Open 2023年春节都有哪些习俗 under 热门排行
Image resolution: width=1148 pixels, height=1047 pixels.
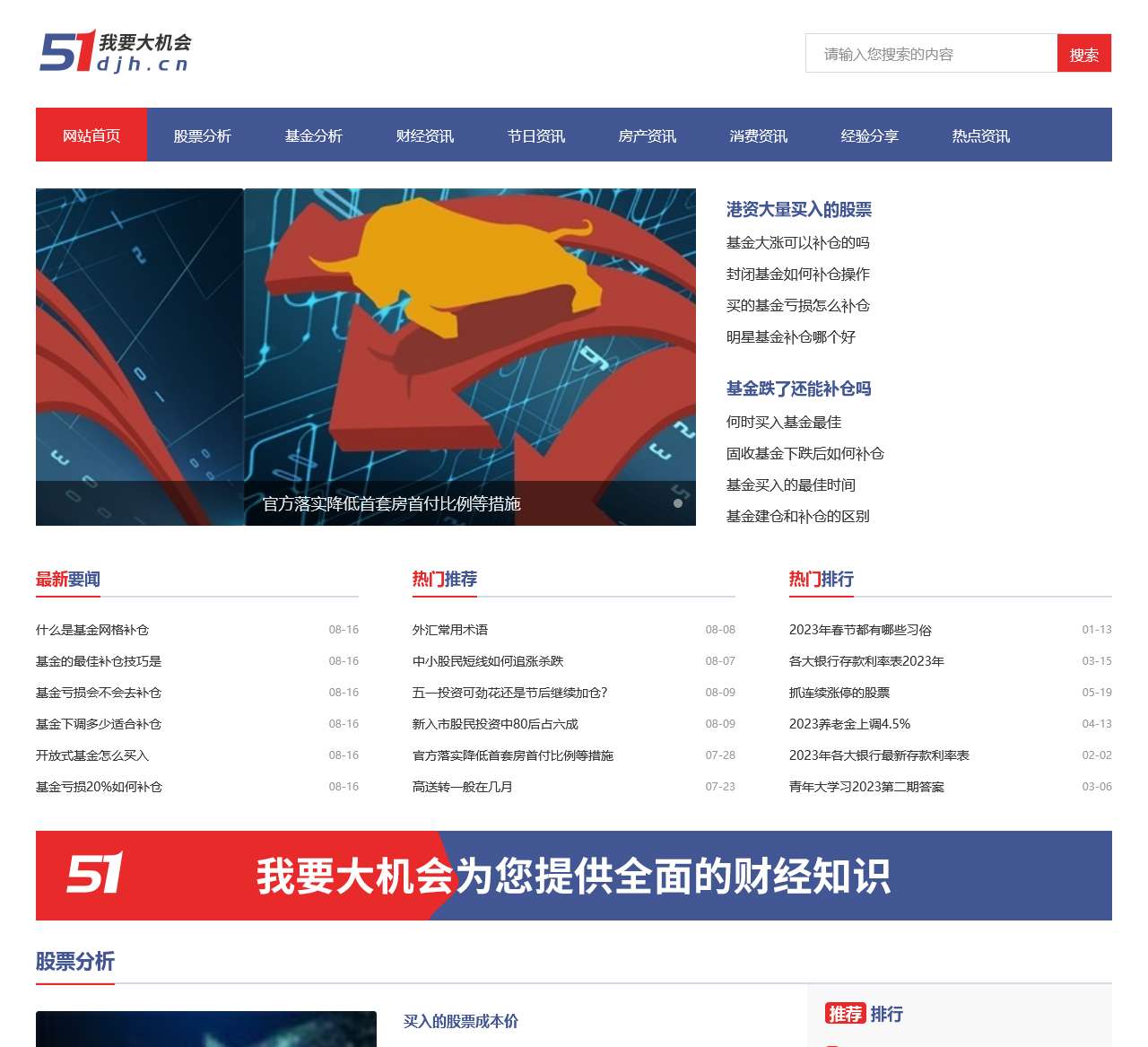859,630
